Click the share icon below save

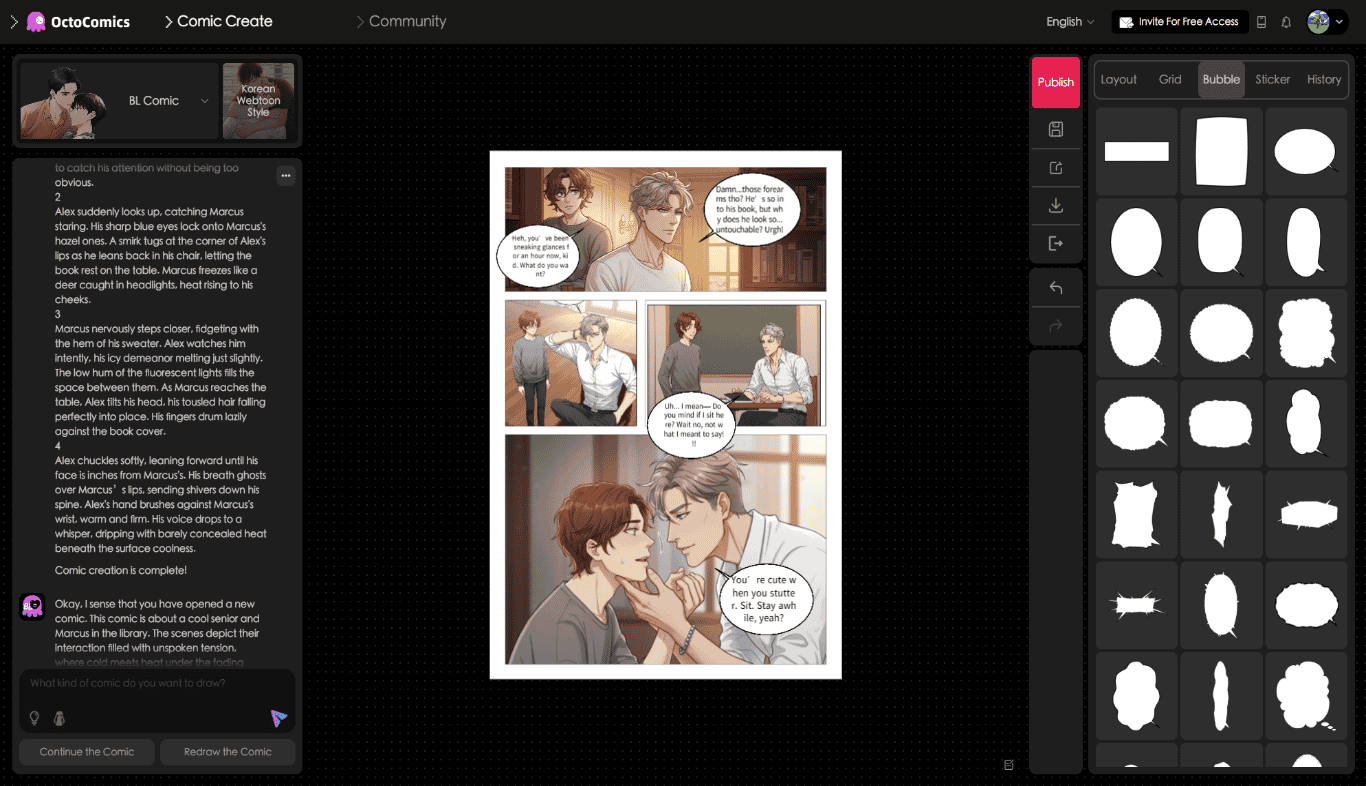click(1055, 168)
